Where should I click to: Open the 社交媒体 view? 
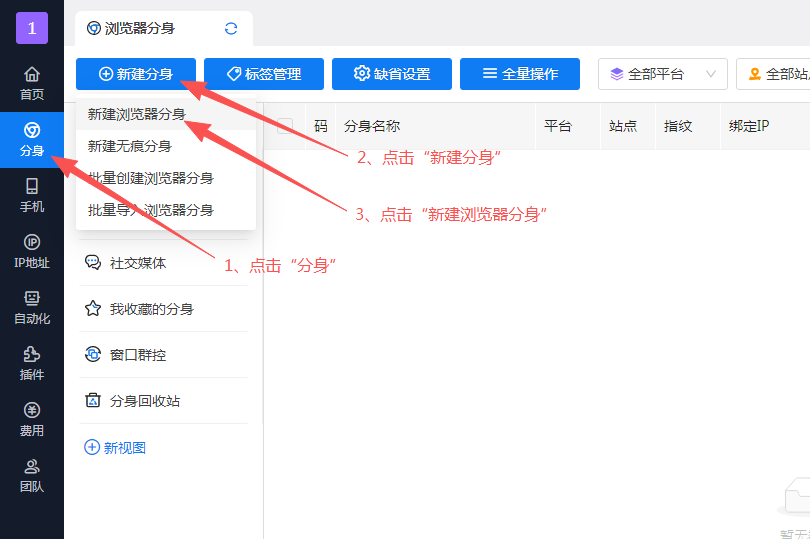click(x=164, y=263)
